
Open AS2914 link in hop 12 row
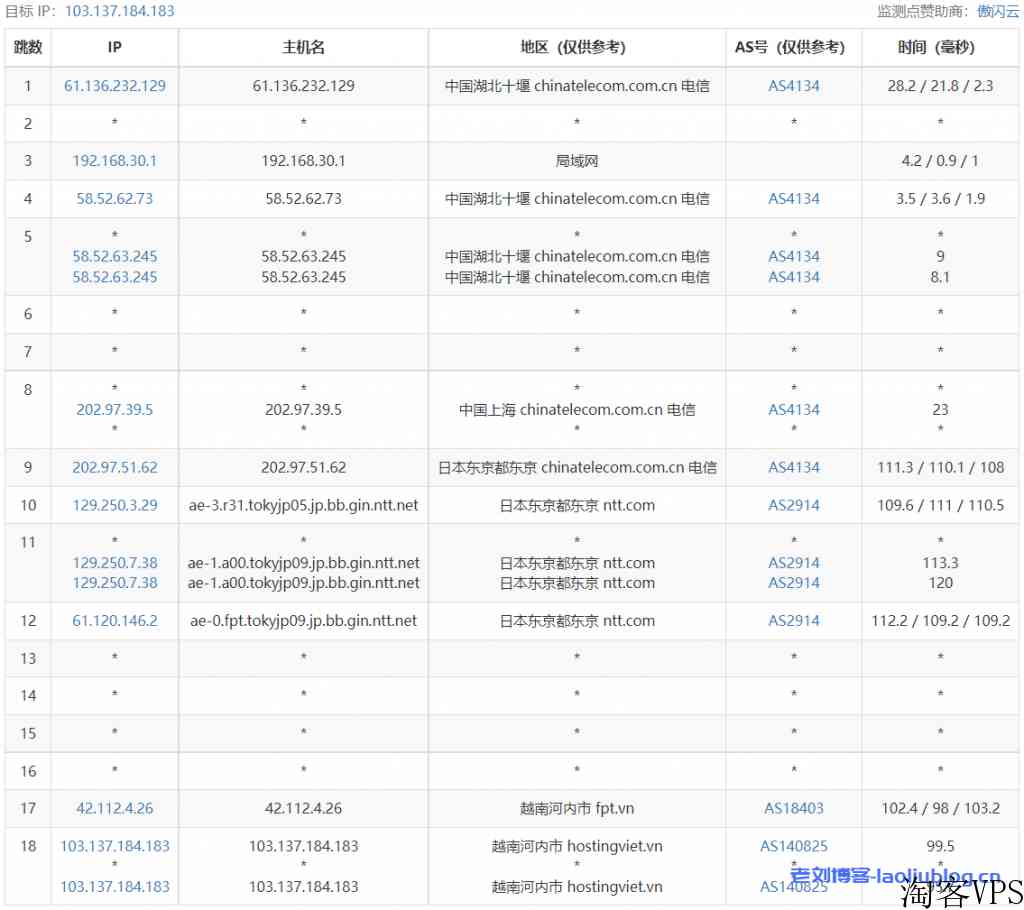(x=793, y=621)
